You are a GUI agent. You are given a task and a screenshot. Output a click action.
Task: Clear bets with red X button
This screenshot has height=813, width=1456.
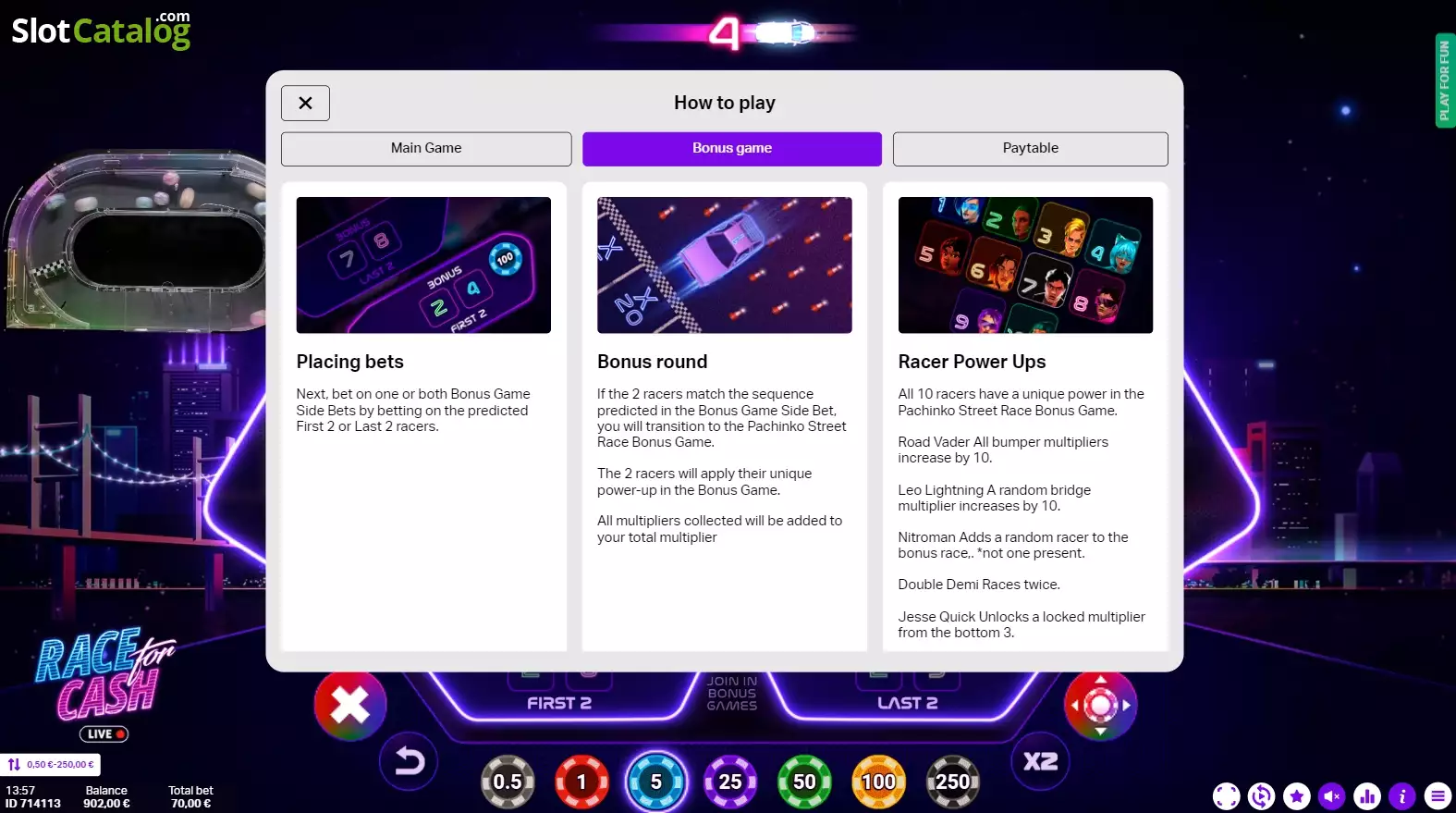tap(349, 705)
